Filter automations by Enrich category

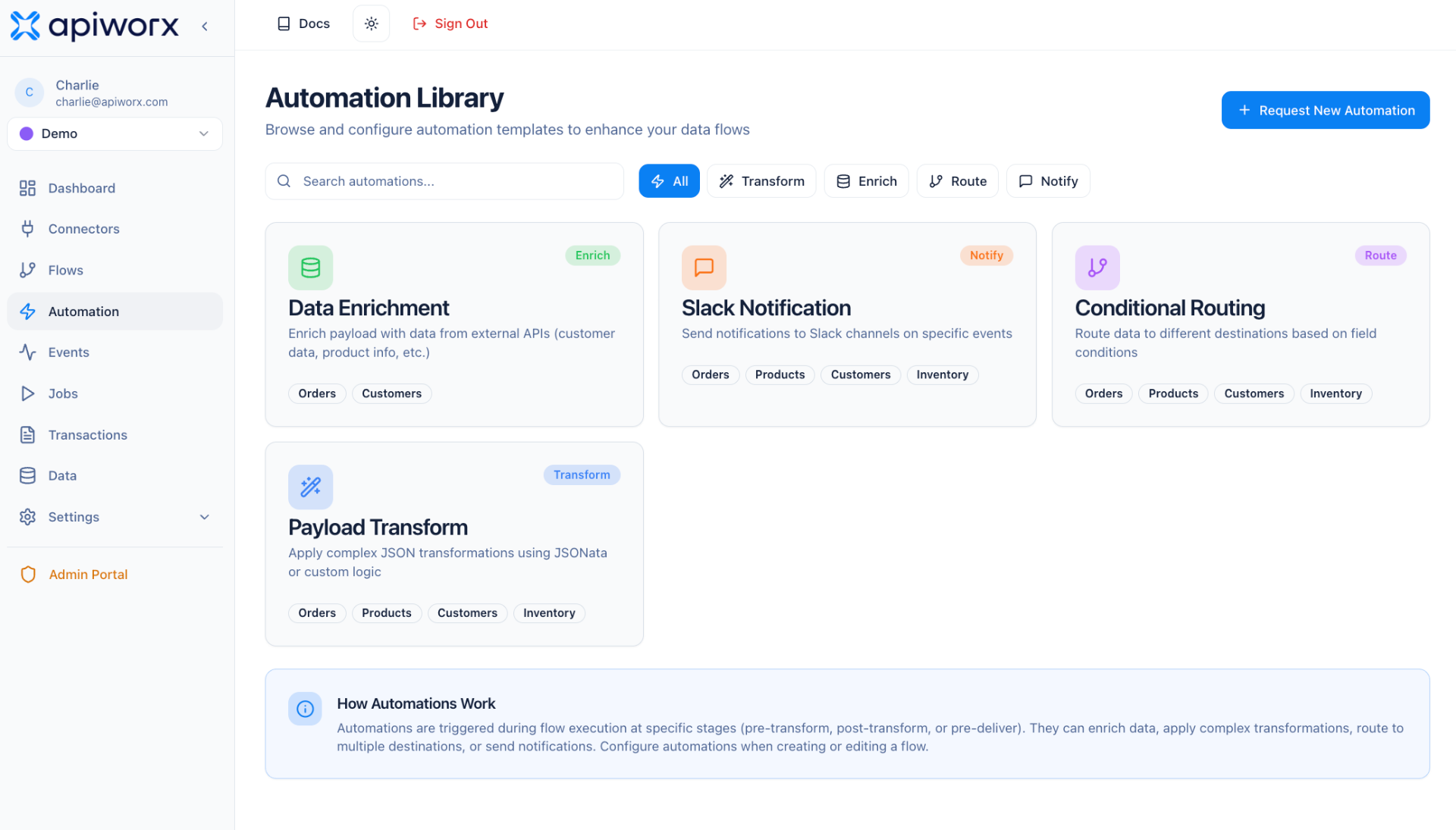click(x=866, y=180)
